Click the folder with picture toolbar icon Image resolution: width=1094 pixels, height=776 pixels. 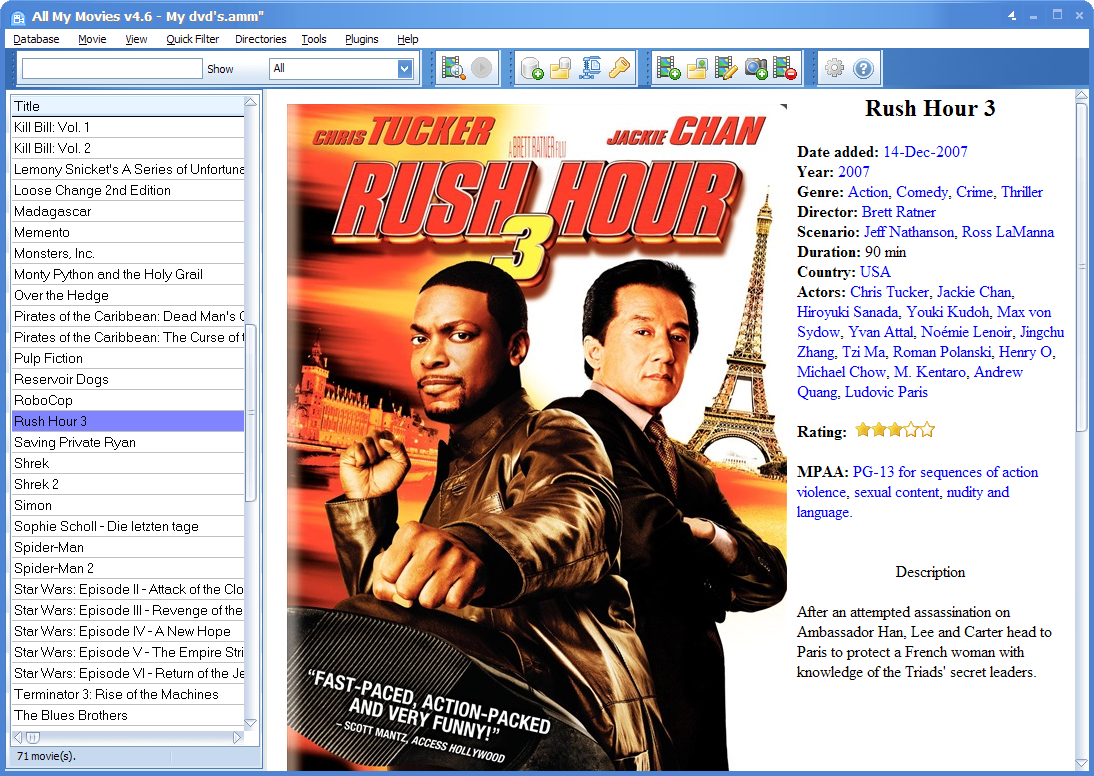(697, 68)
